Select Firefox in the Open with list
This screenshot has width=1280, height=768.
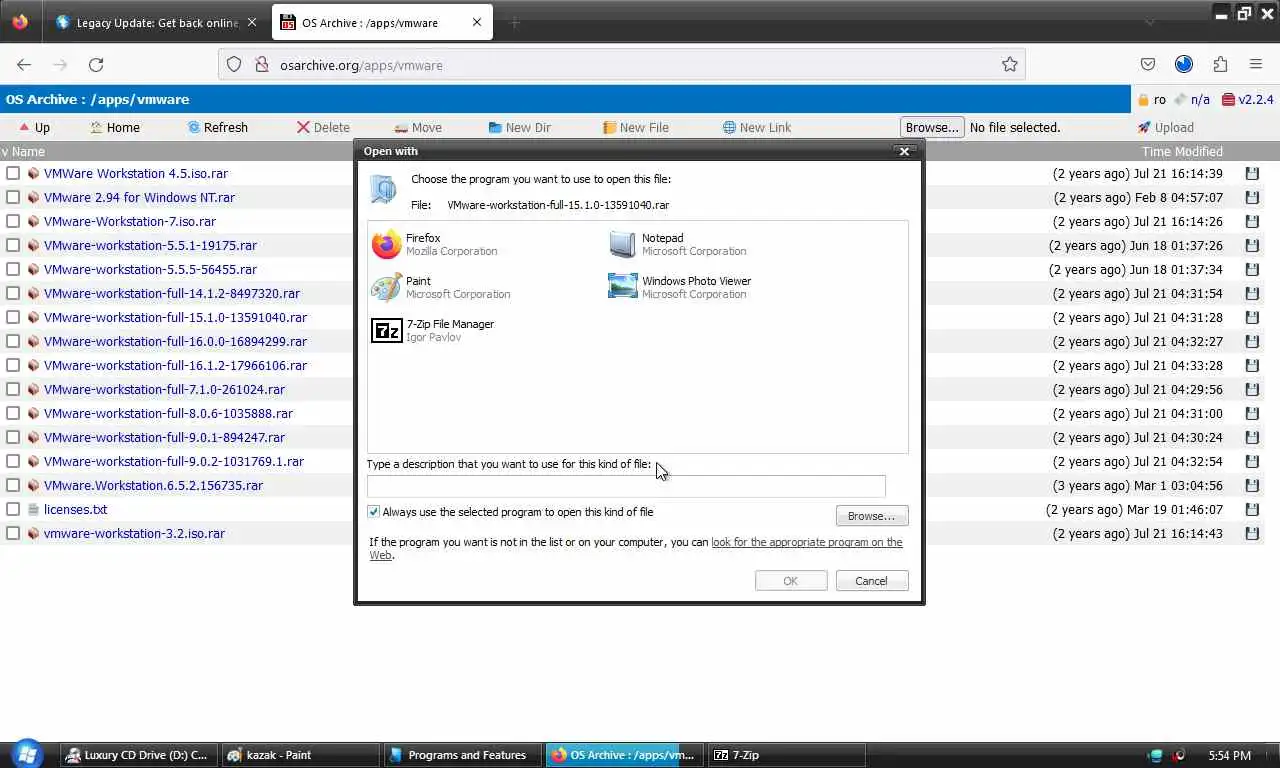click(x=435, y=244)
